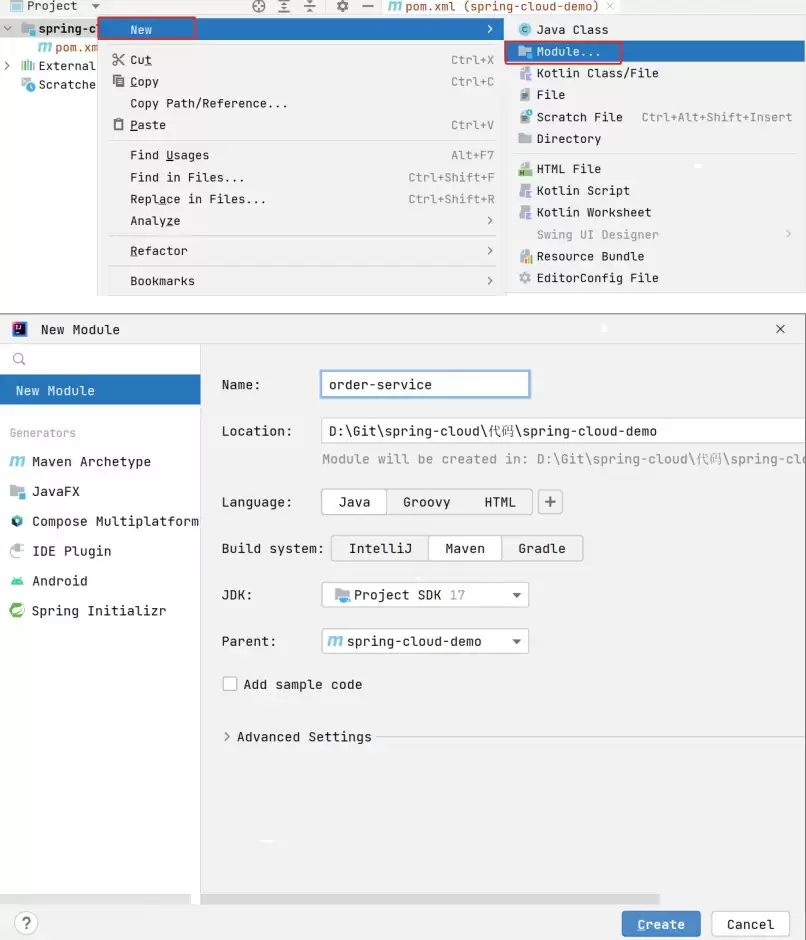Image resolution: width=806 pixels, height=940 pixels.
Task: Click the Kotlin Class/File icon
Action: tap(525, 73)
